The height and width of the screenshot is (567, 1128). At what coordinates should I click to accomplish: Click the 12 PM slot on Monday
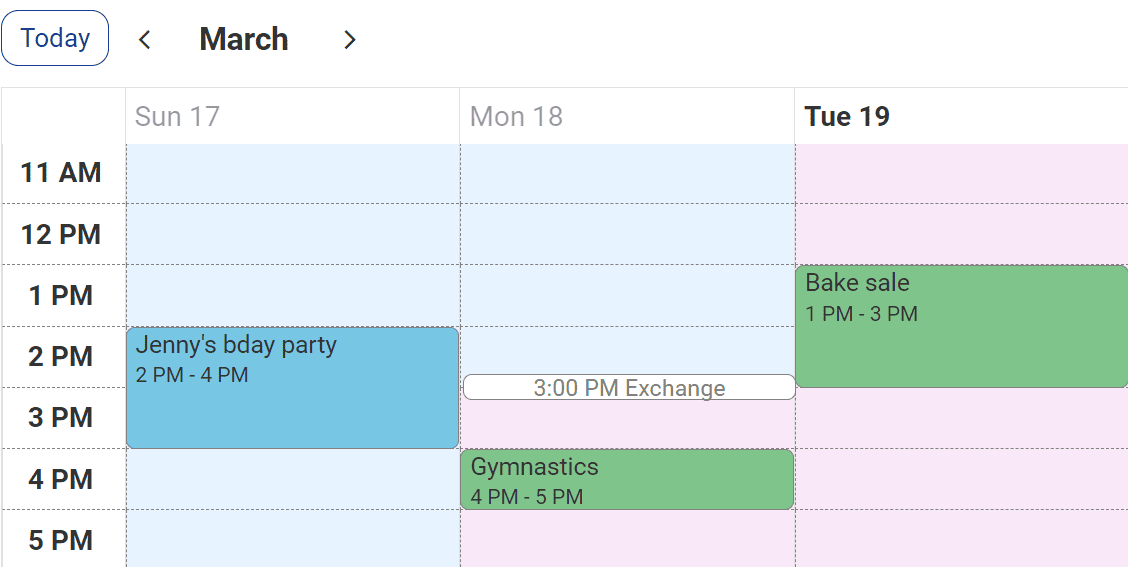coord(627,235)
